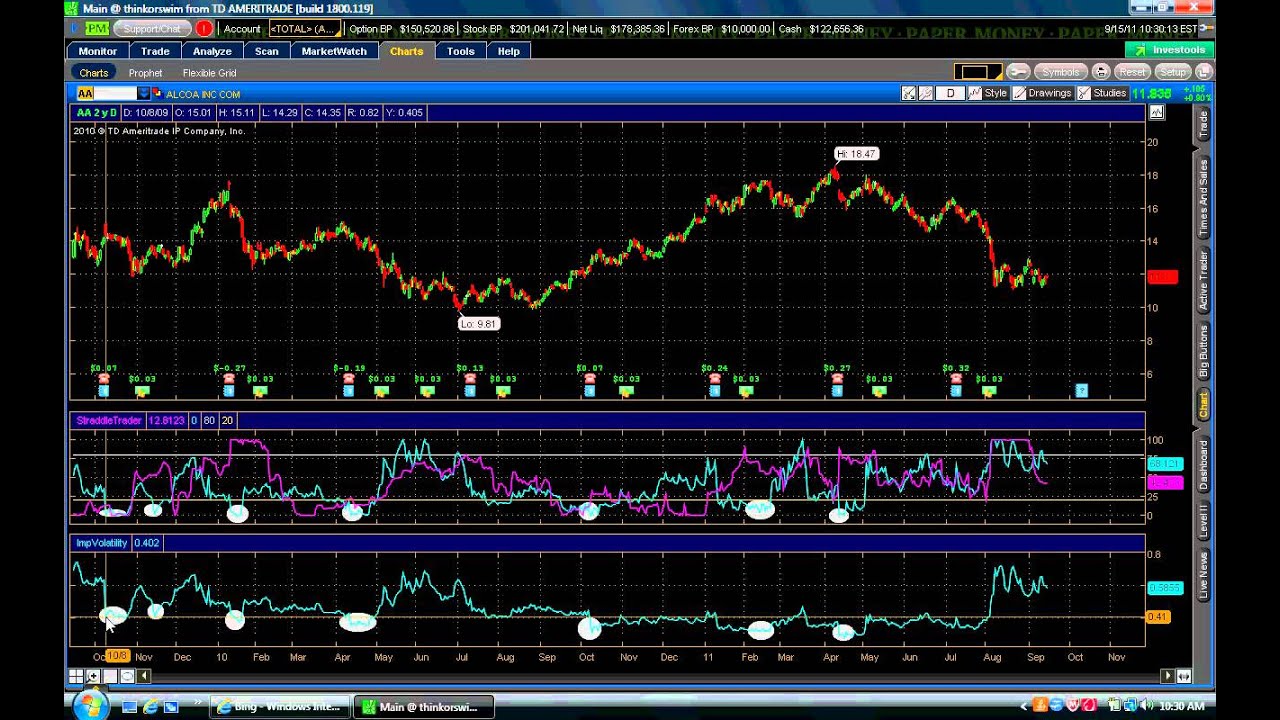Click the zoom-in magnifier icon below chart
Screen dimensions: 1280x720
[93, 677]
